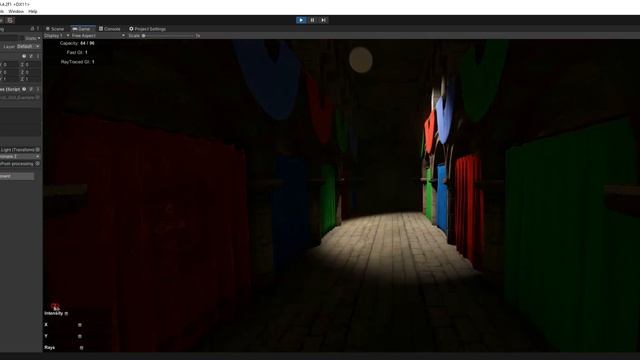Open the Script component help icon
Image resolution: width=640 pixels, height=360 pixels.
click(x=24, y=89)
